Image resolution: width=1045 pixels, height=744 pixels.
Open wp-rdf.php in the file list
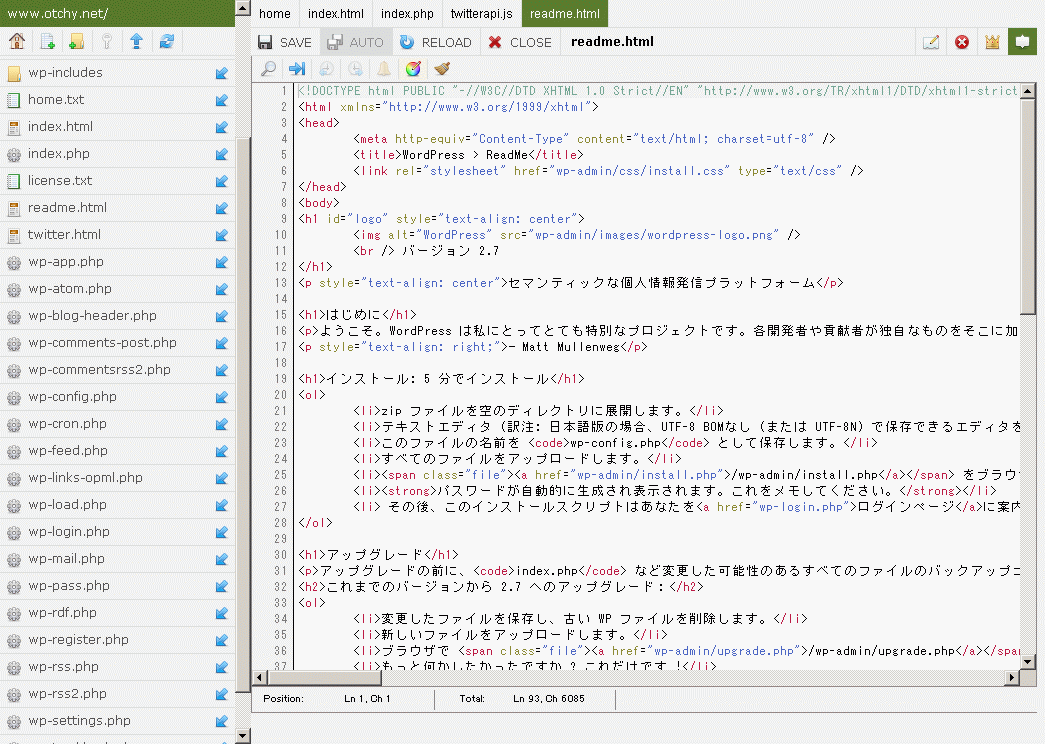pos(62,613)
